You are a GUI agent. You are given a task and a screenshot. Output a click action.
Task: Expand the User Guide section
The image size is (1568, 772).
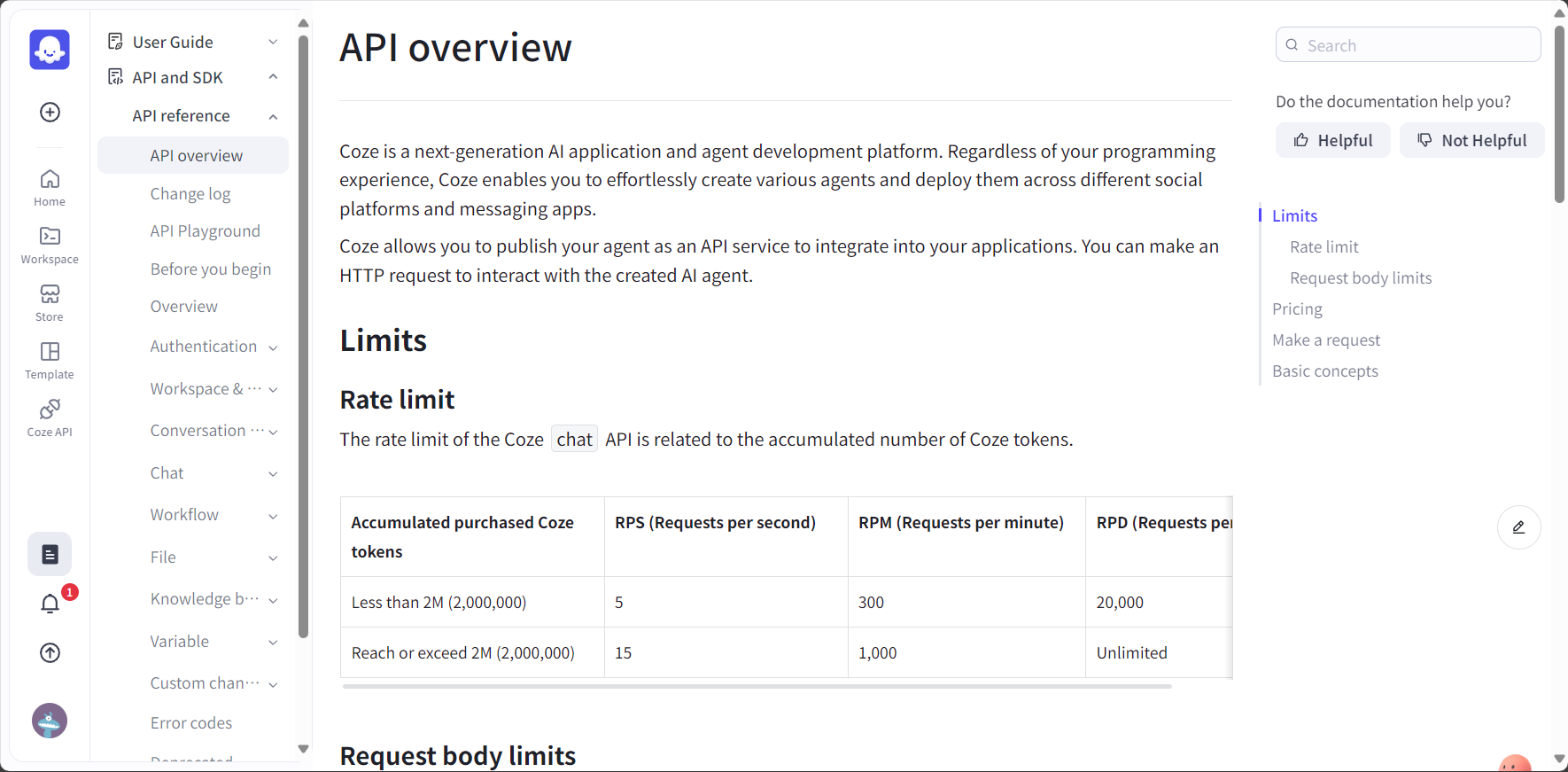[273, 42]
